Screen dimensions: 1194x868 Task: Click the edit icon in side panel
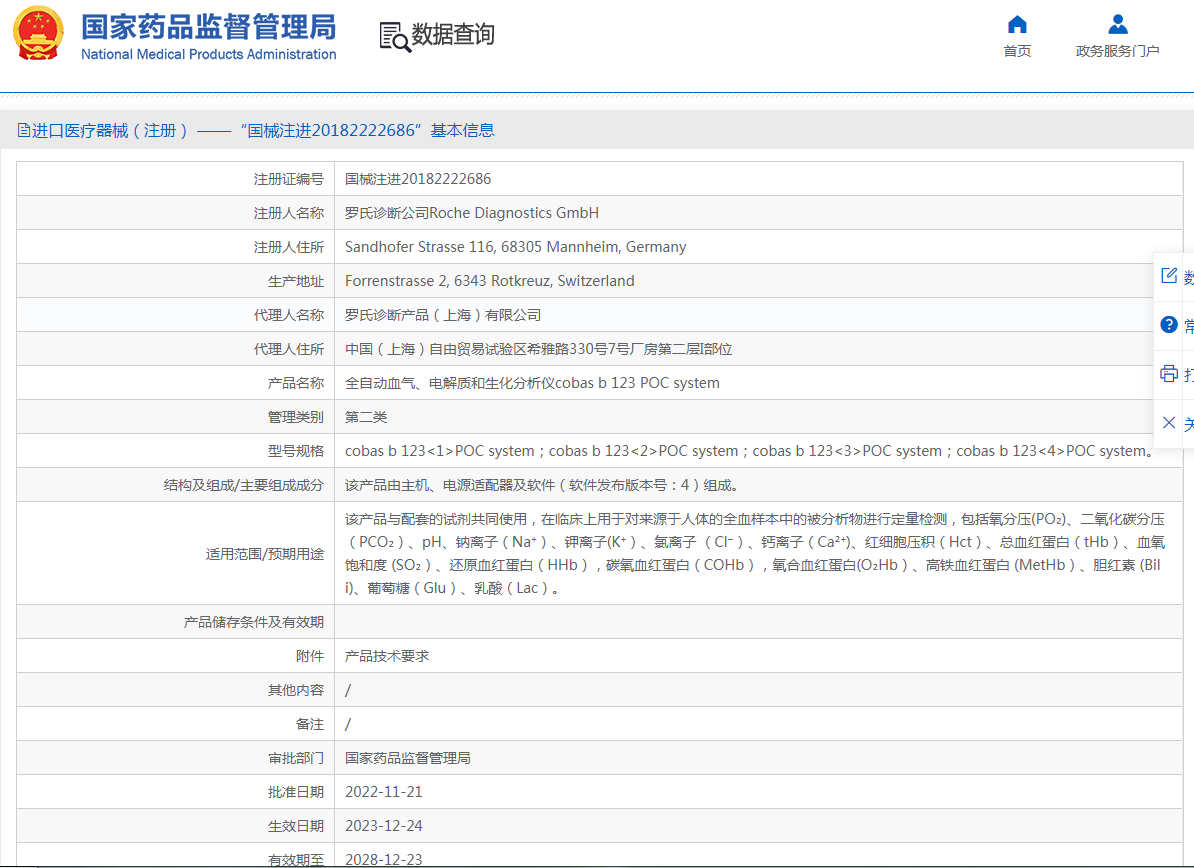[1169, 276]
